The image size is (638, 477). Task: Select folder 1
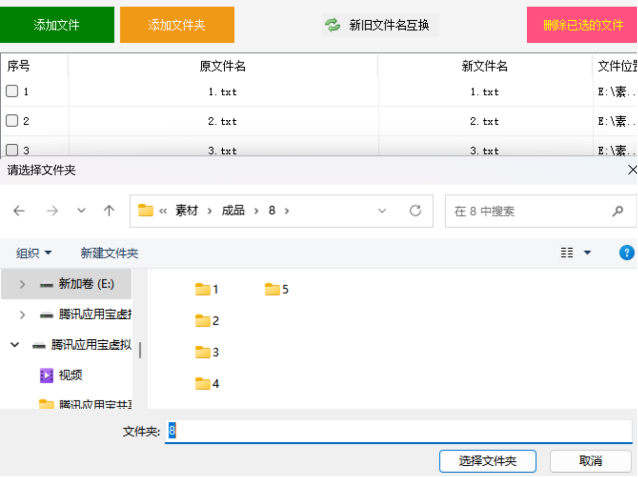[207, 289]
